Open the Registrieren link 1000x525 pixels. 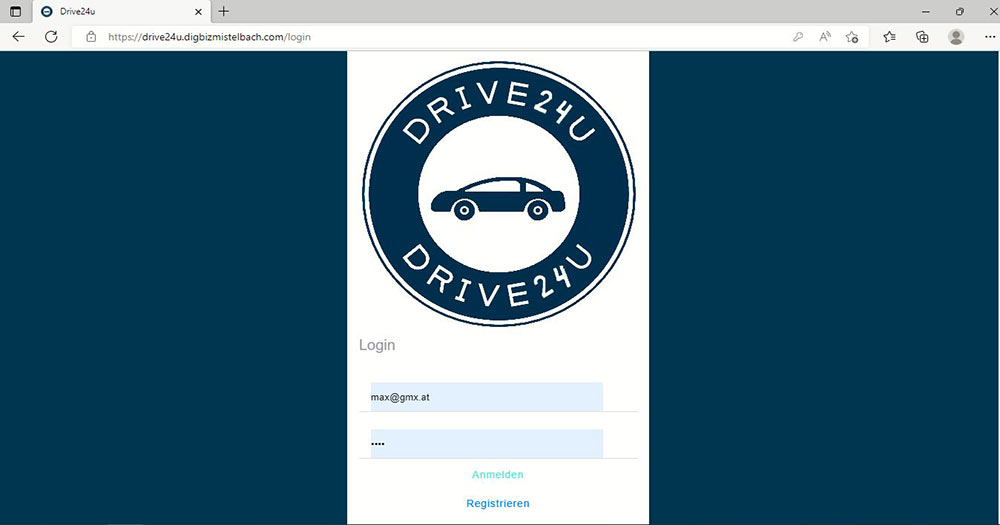pos(497,503)
